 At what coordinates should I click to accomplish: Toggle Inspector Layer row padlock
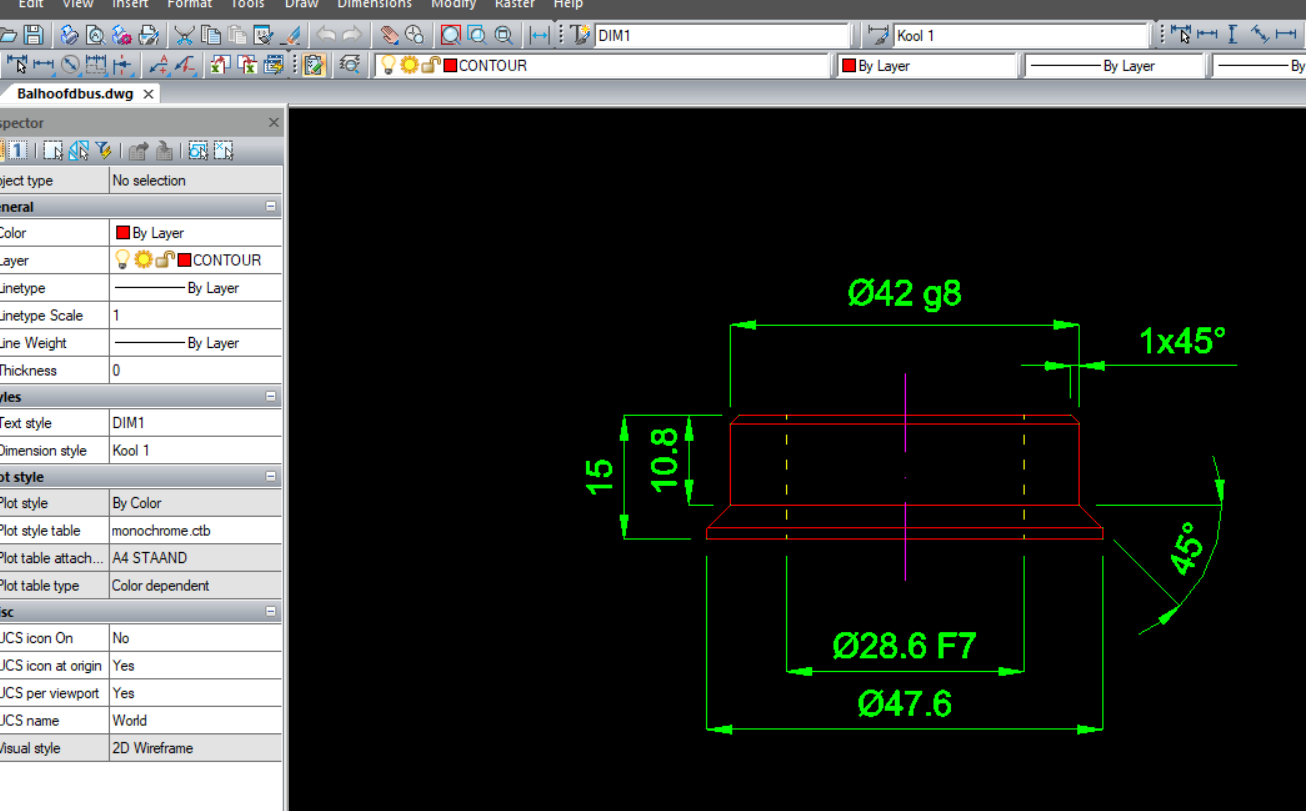pos(164,260)
